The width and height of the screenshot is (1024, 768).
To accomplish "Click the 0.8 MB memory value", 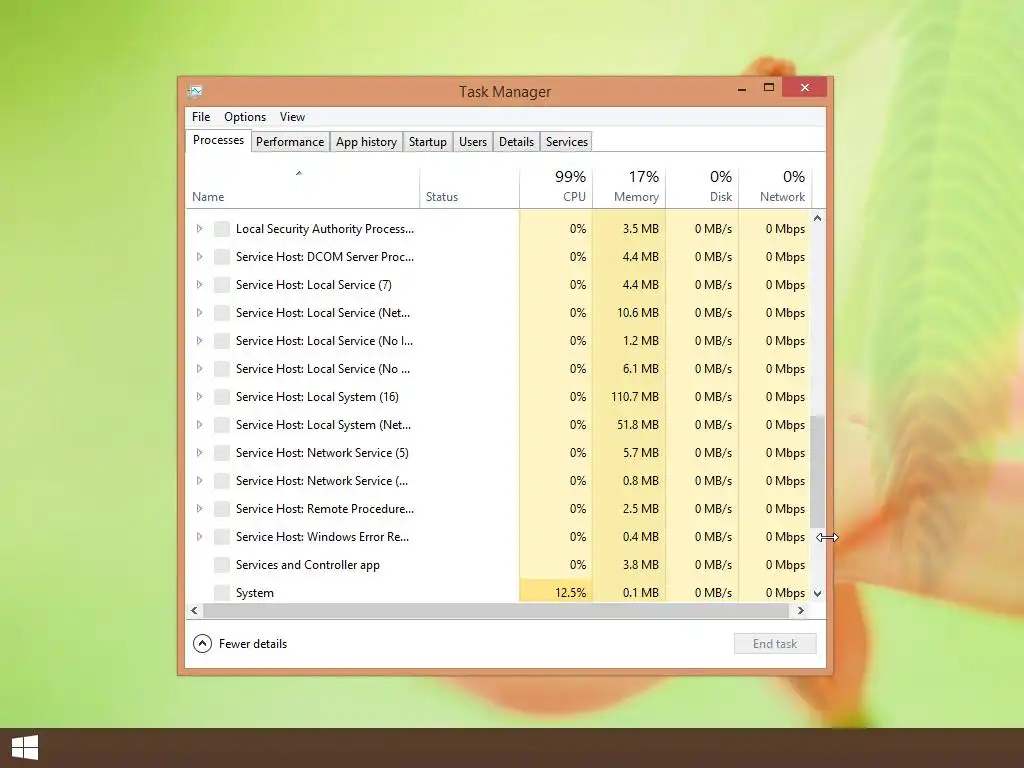I will click(641, 481).
